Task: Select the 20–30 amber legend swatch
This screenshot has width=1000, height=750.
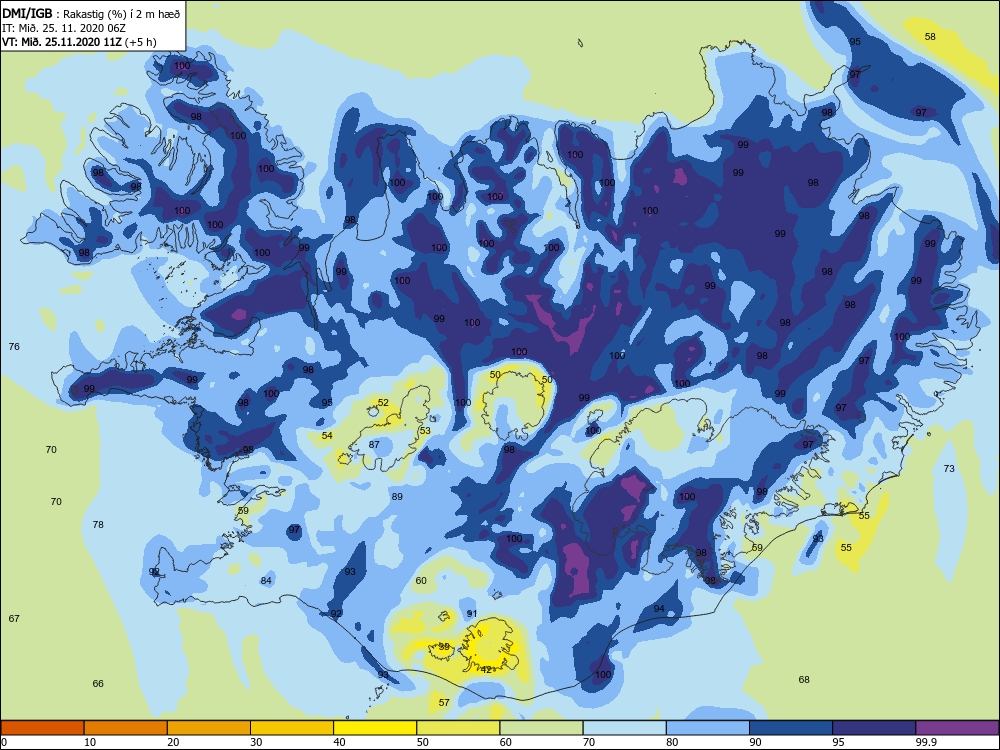Action: 209,728
